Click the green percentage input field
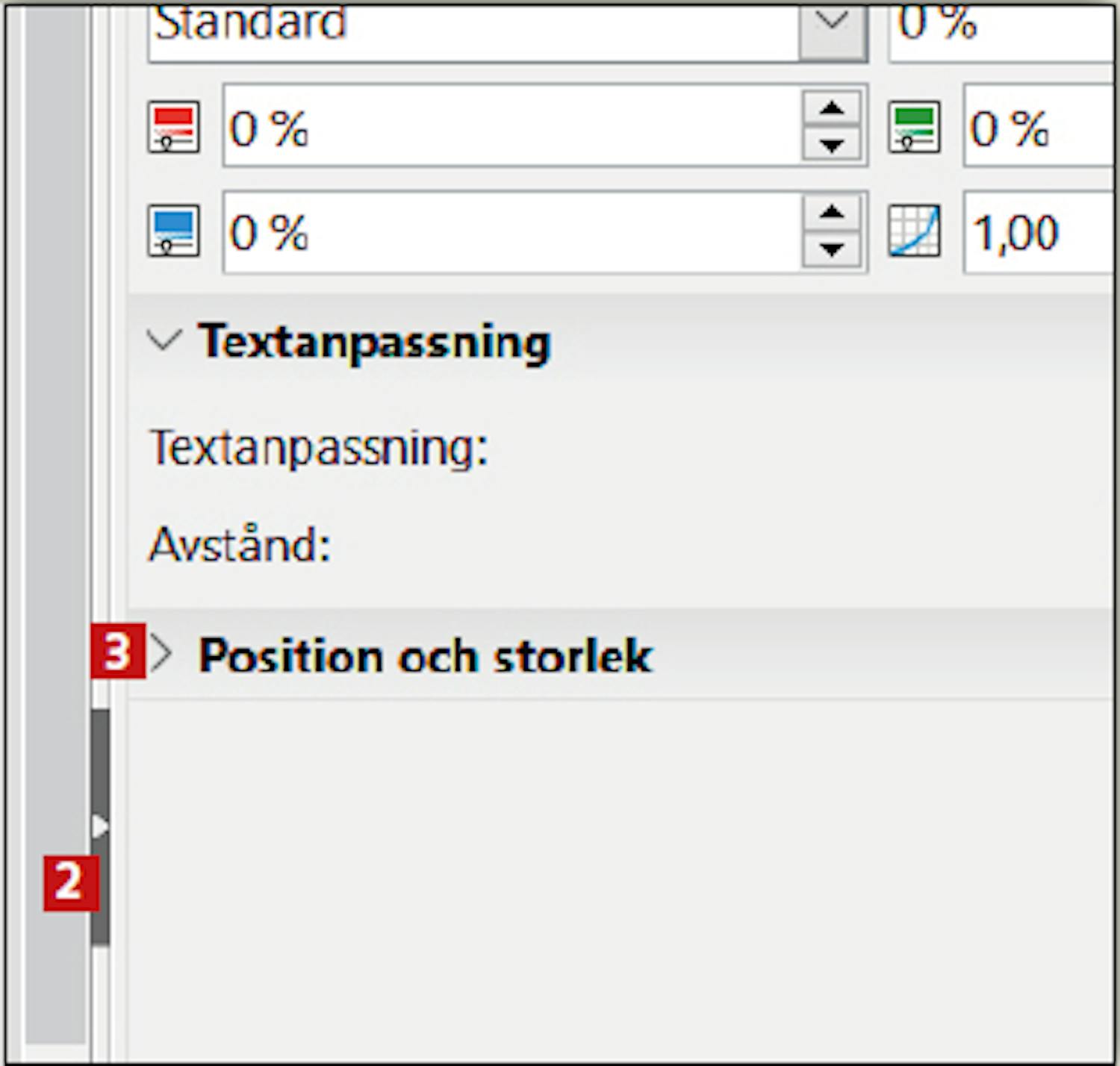The width and height of the screenshot is (1120, 1066). (1038, 128)
